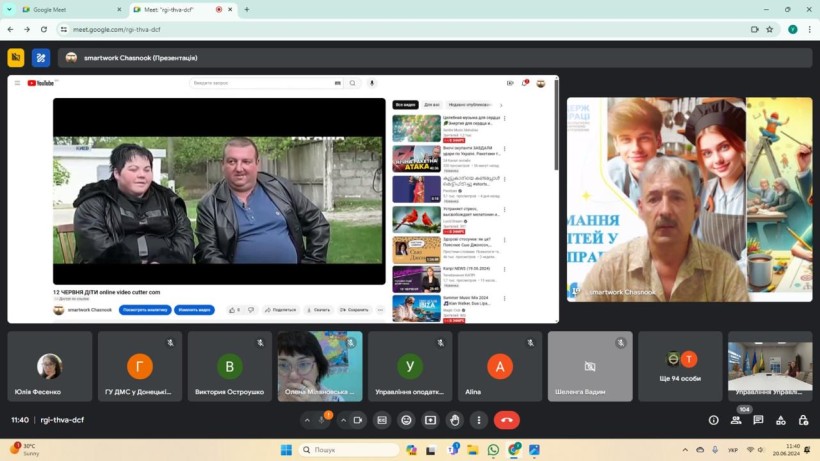Click the YouTube voice search microphone

[372, 83]
